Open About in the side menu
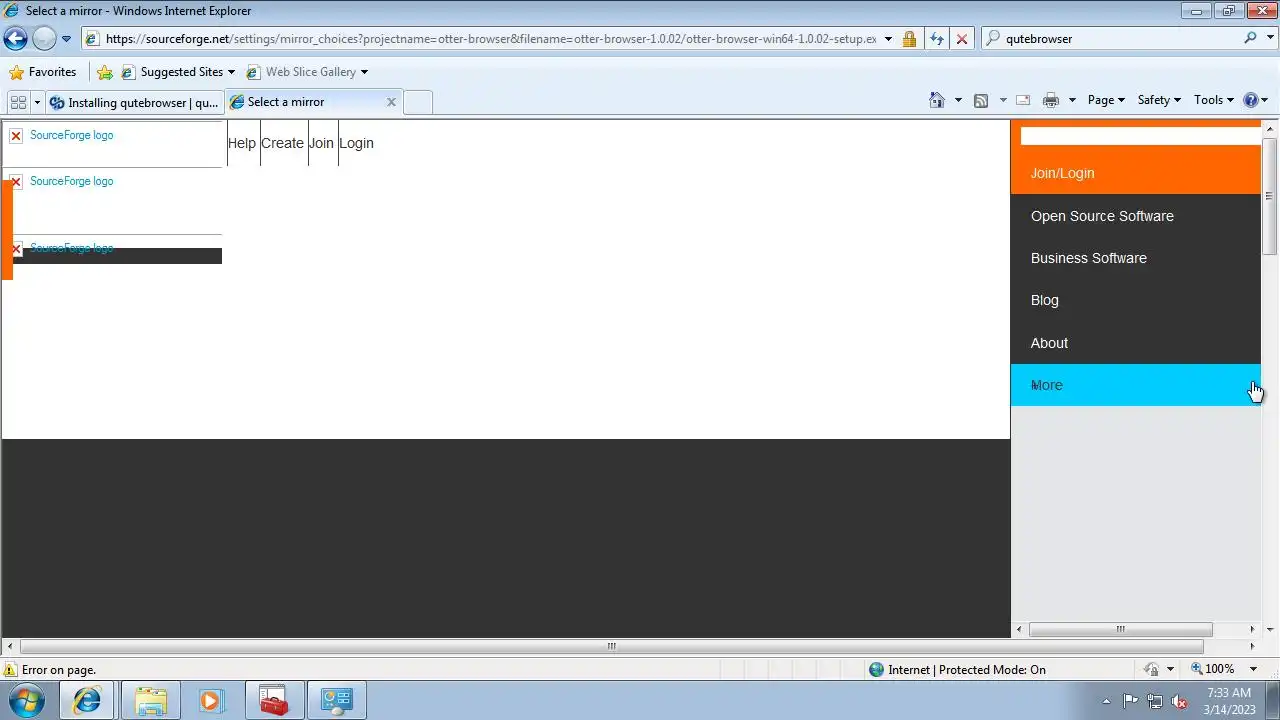1280x720 pixels. (x=1136, y=343)
